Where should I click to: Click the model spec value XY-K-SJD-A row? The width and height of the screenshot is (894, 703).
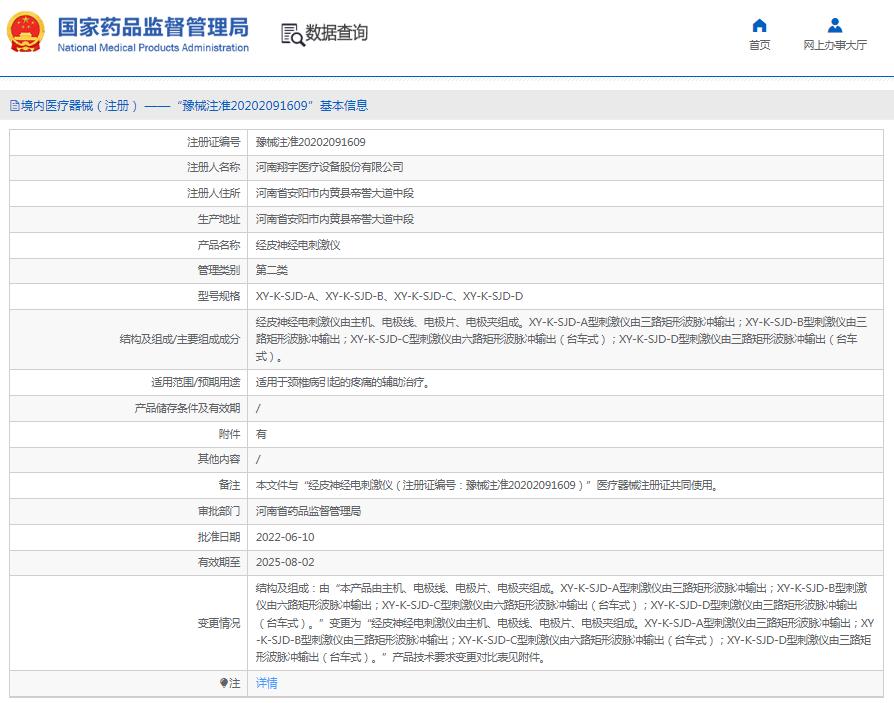pos(389,296)
